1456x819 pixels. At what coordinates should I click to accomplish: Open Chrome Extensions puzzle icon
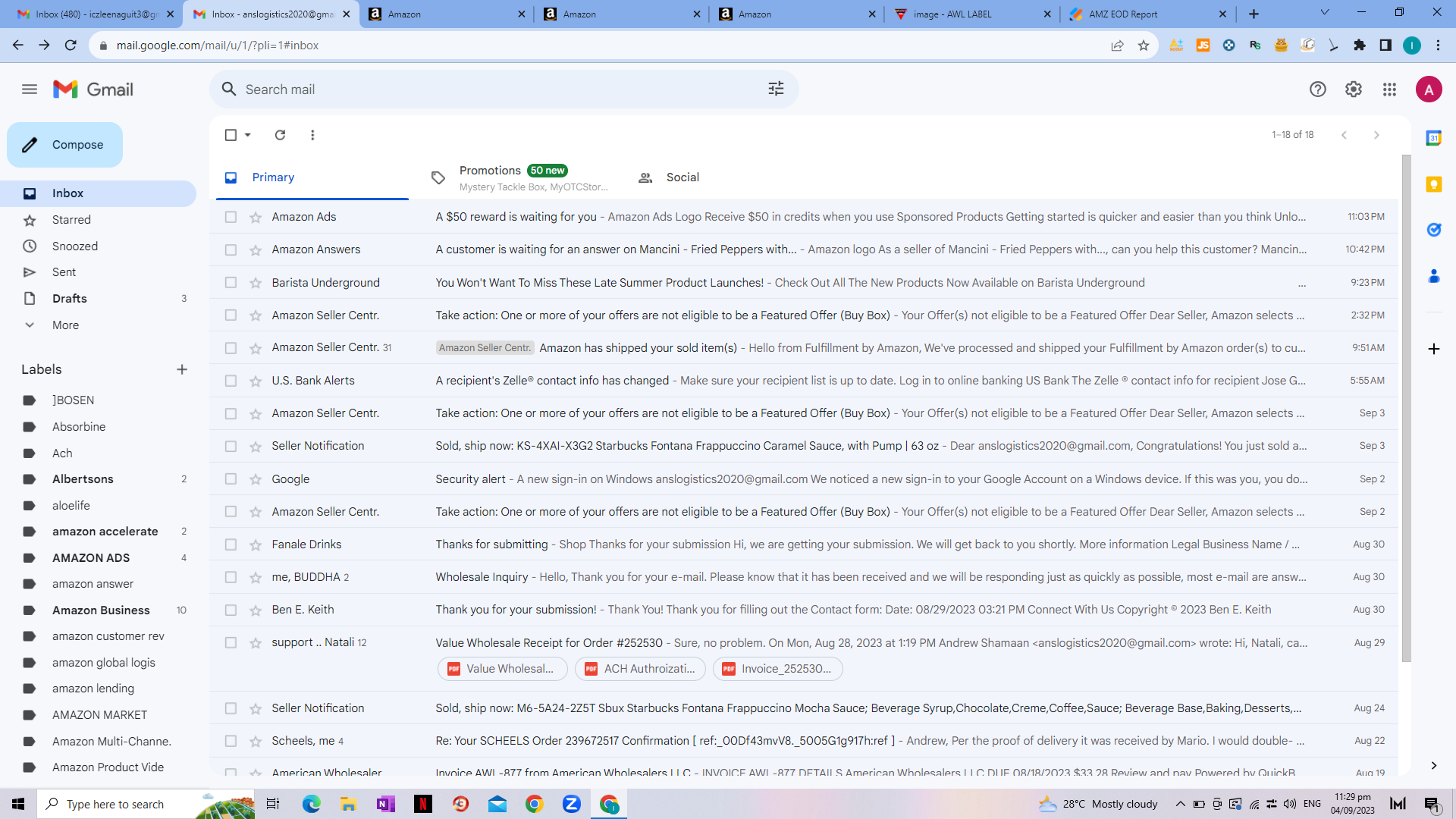click(x=1360, y=45)
